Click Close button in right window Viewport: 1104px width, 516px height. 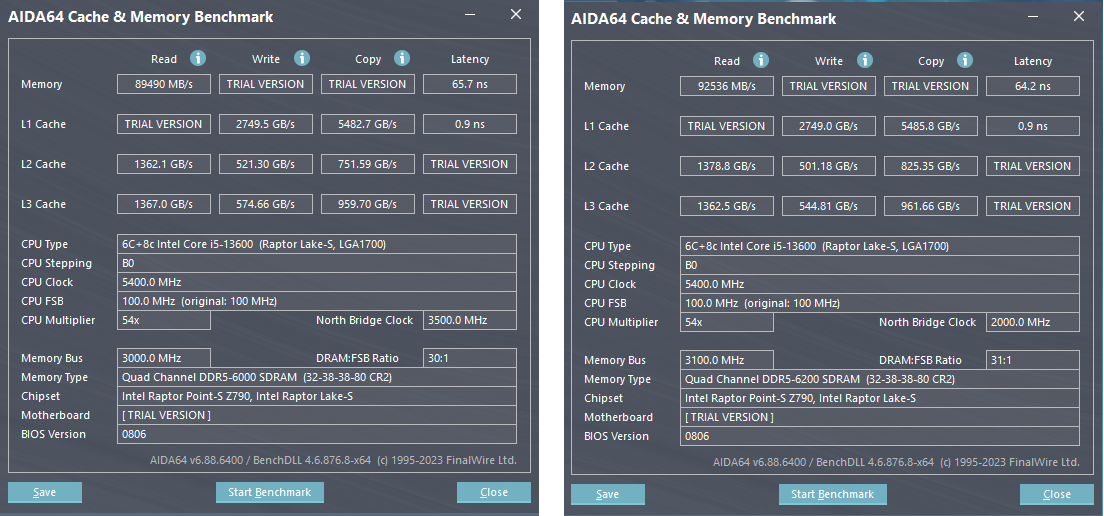coord(1057,494)
